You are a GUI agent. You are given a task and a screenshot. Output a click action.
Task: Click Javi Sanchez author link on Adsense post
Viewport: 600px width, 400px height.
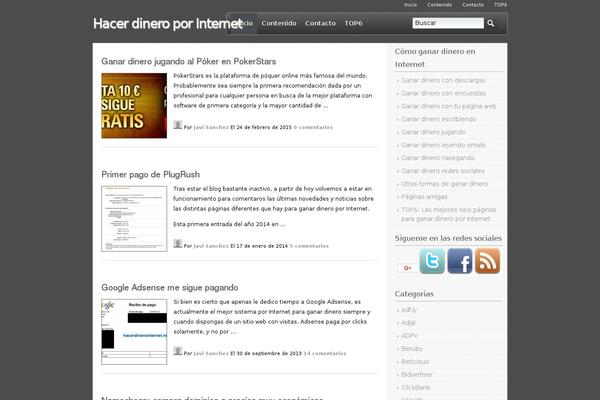click(x=211, y=353)
